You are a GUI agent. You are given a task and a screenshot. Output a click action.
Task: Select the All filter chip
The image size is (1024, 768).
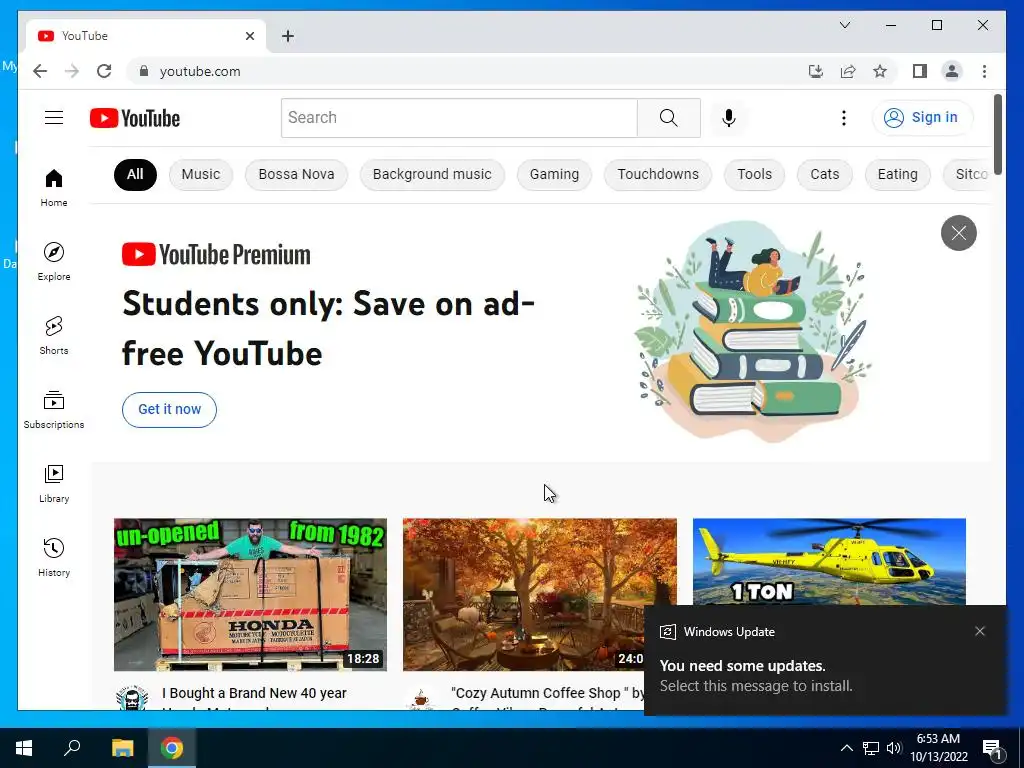point(135,174)
